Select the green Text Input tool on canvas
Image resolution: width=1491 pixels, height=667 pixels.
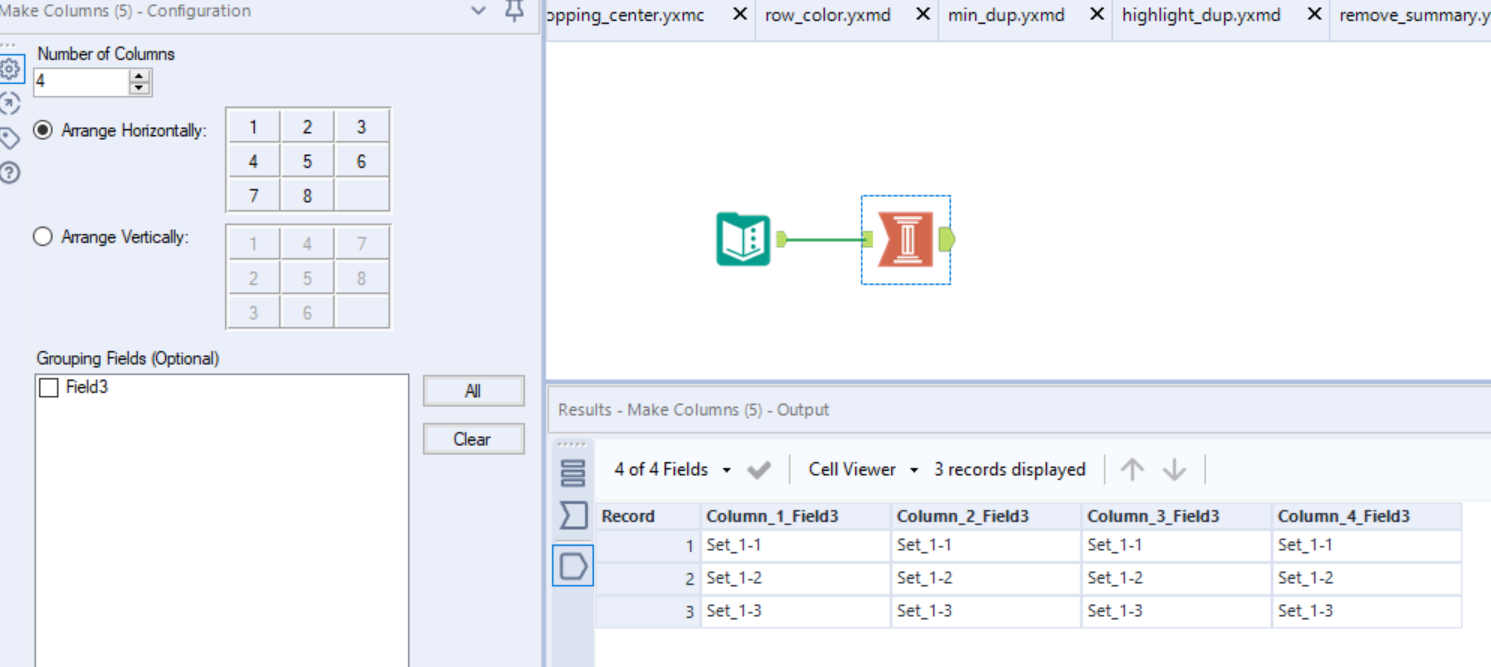[x=742, y=239]
